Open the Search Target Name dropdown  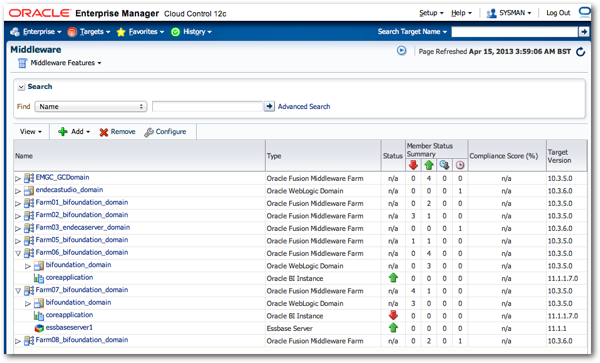(412, 32)
